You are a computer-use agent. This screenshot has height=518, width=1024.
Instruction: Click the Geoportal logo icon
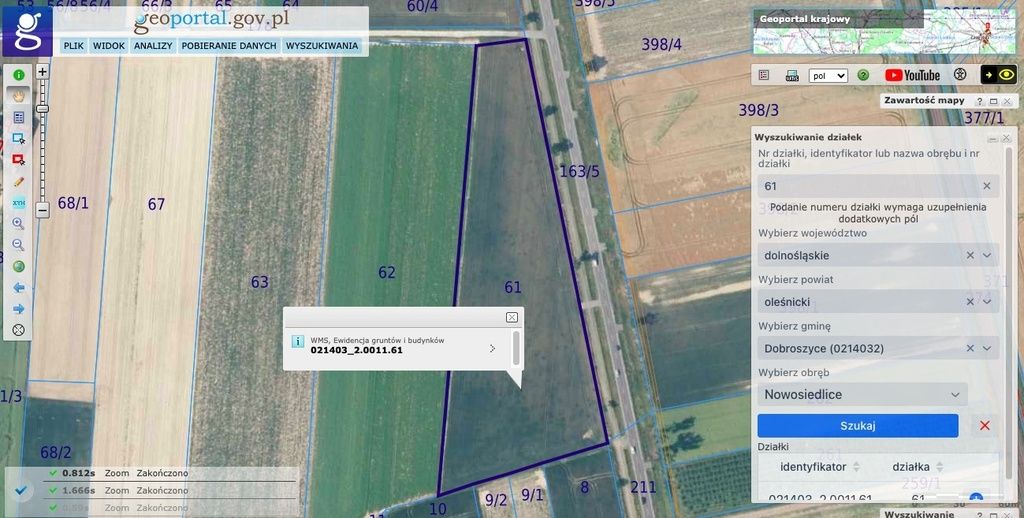pos(27,31)
